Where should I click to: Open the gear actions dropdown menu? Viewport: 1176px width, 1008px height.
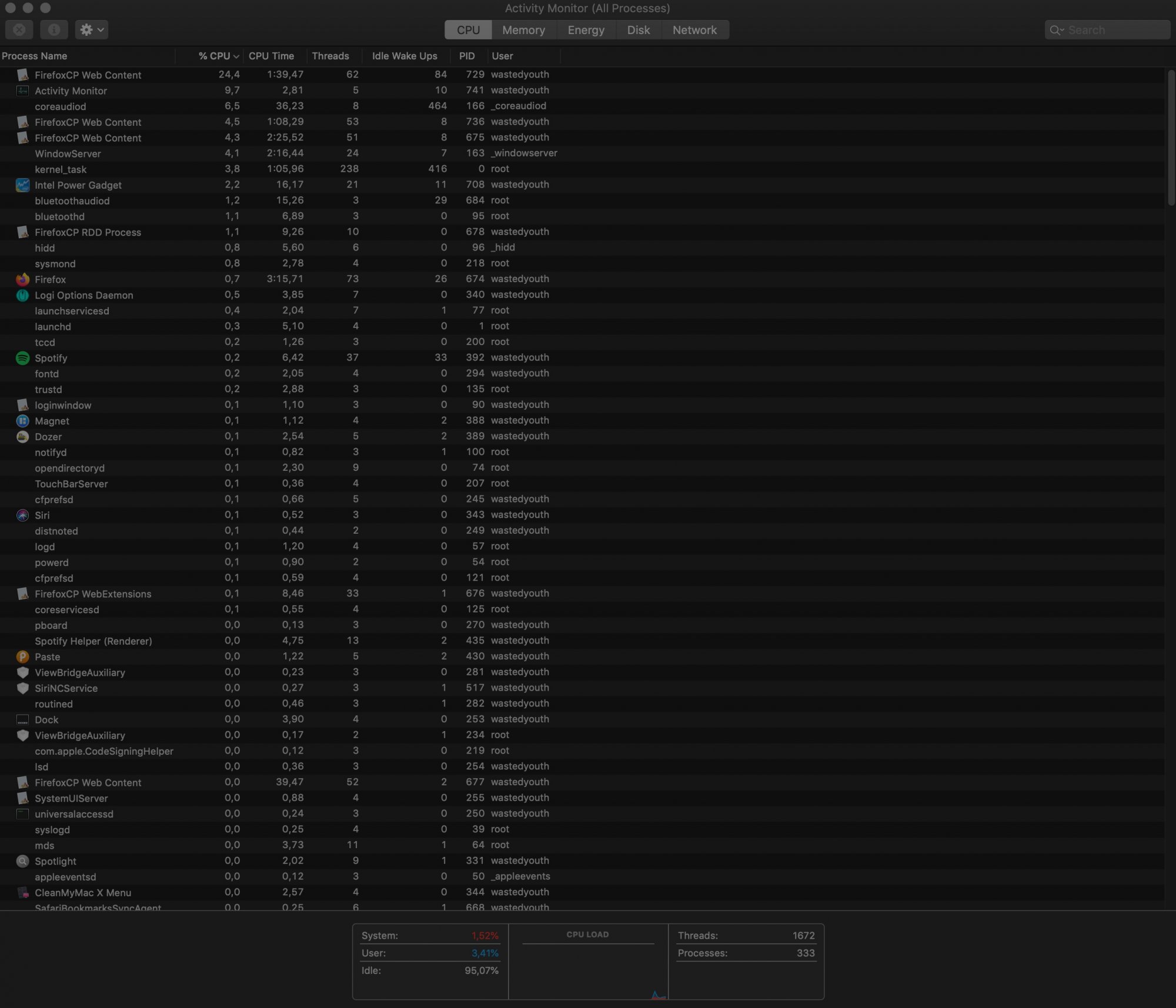pos(92,29)
